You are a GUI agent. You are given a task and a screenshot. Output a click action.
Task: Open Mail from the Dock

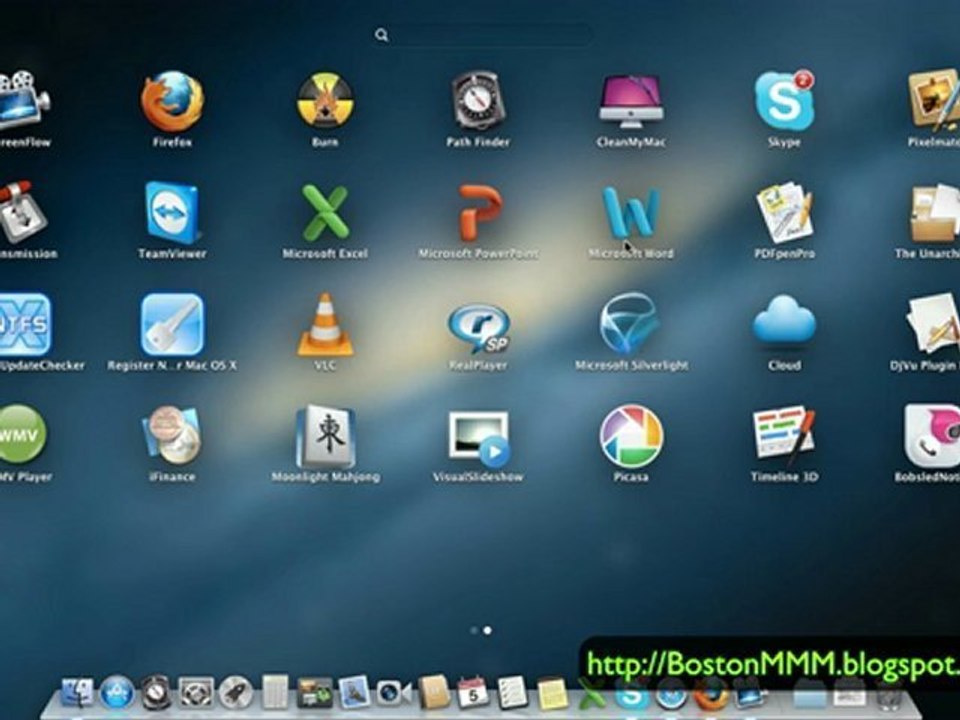pyautogui.click(x=354, y=693)
